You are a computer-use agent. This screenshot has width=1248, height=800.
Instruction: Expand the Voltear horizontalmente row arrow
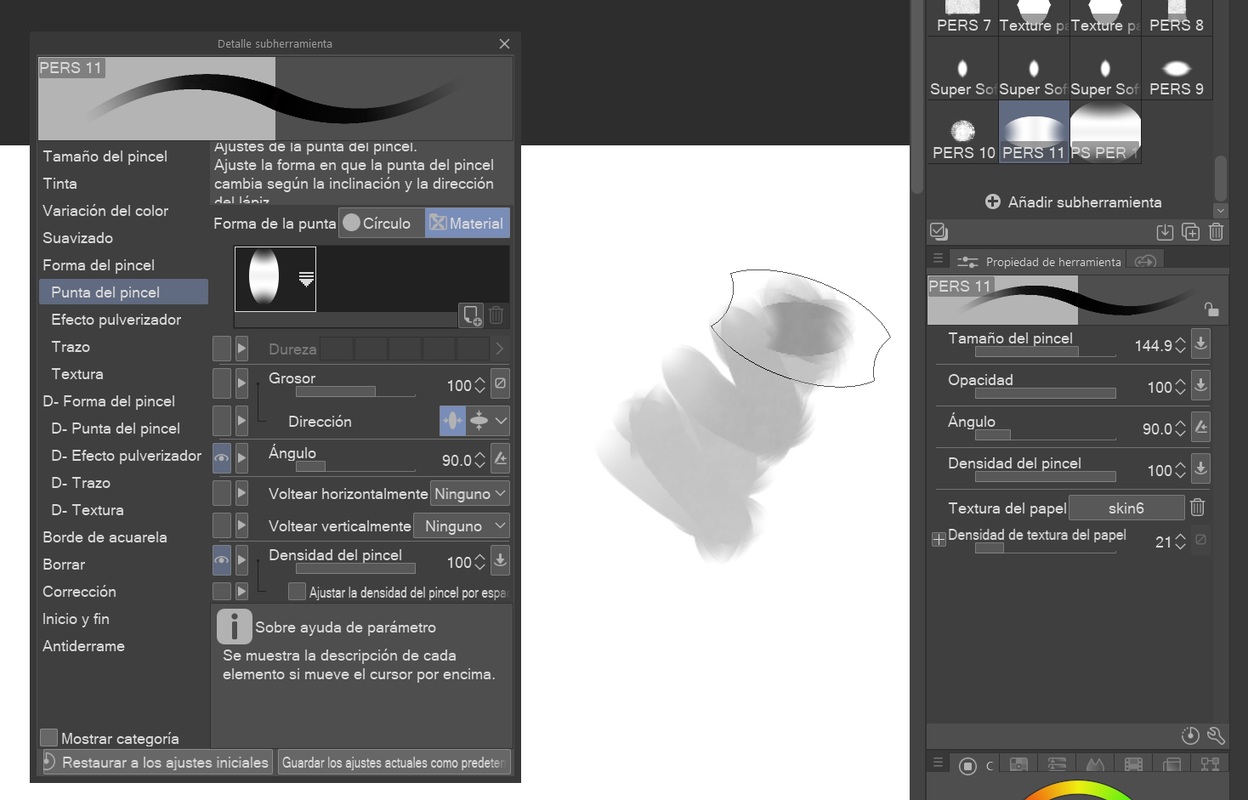pyautogui.click(x=242, y=493)
